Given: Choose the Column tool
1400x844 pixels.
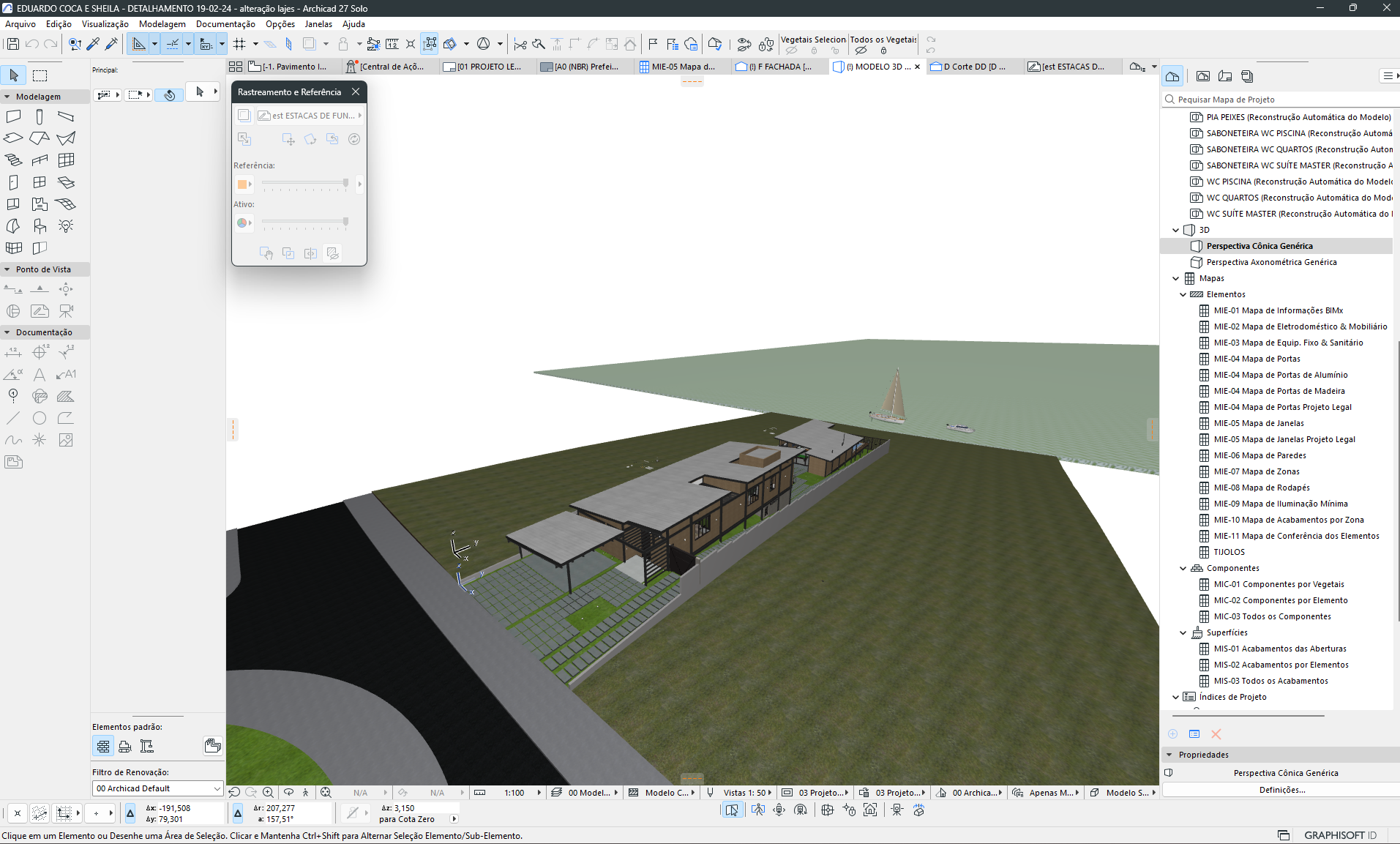Looking at the screenshot, I should (x=40, y=116).
